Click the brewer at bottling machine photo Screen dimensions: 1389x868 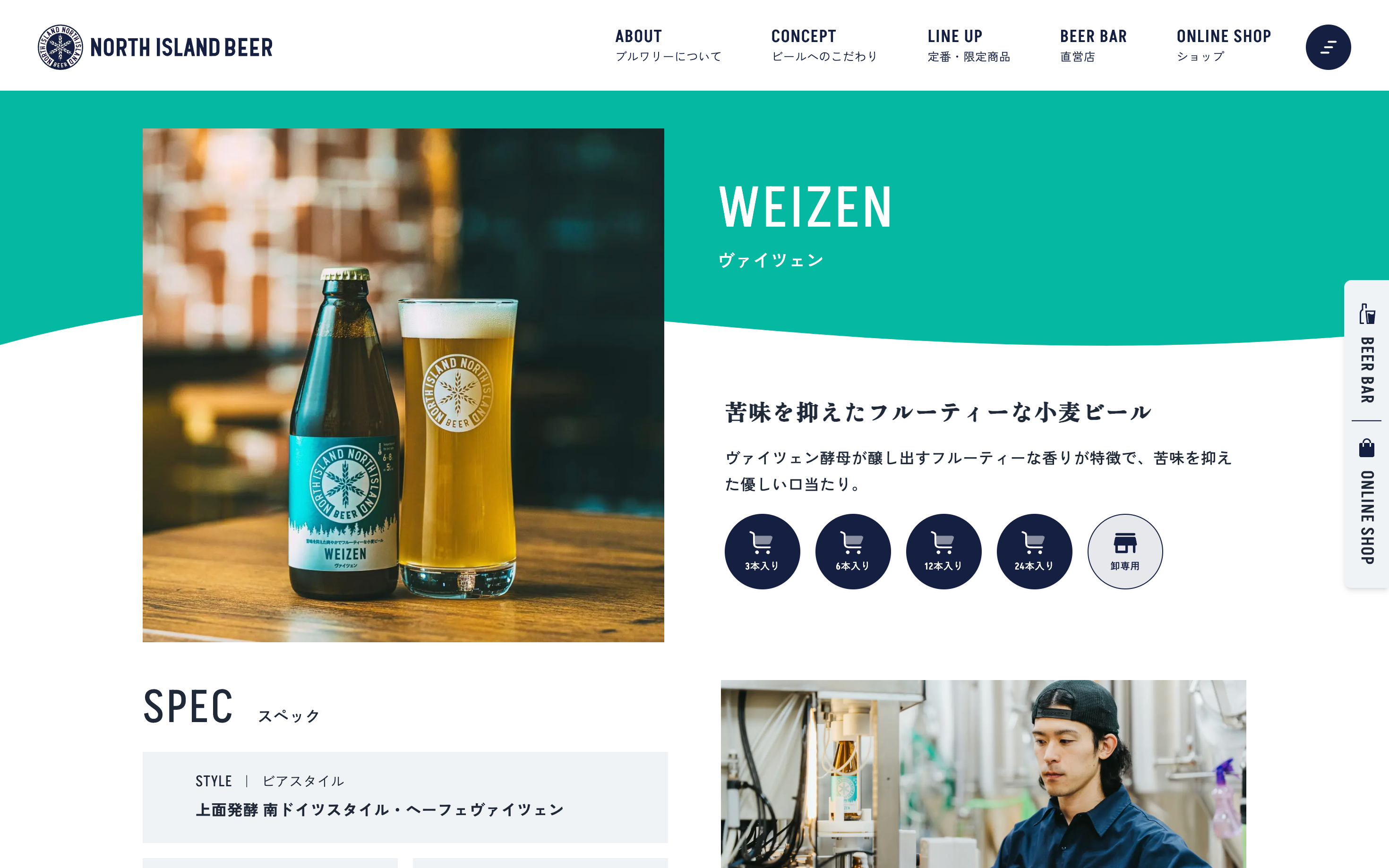coord(983,774)
